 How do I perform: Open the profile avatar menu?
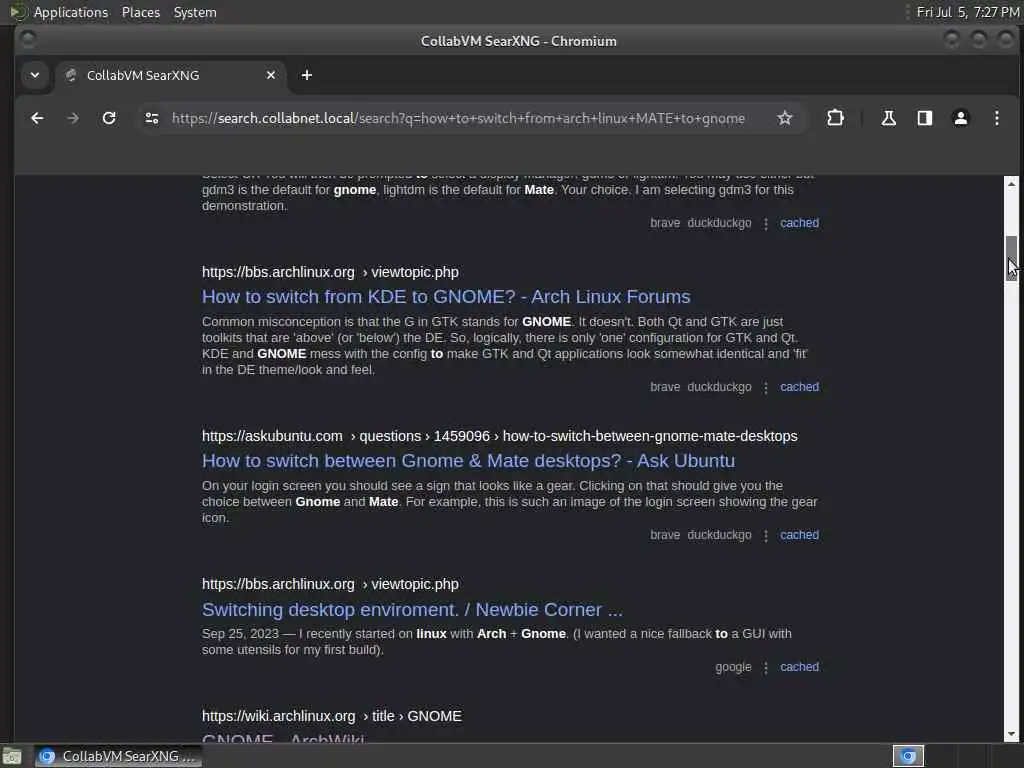point(961,118)
